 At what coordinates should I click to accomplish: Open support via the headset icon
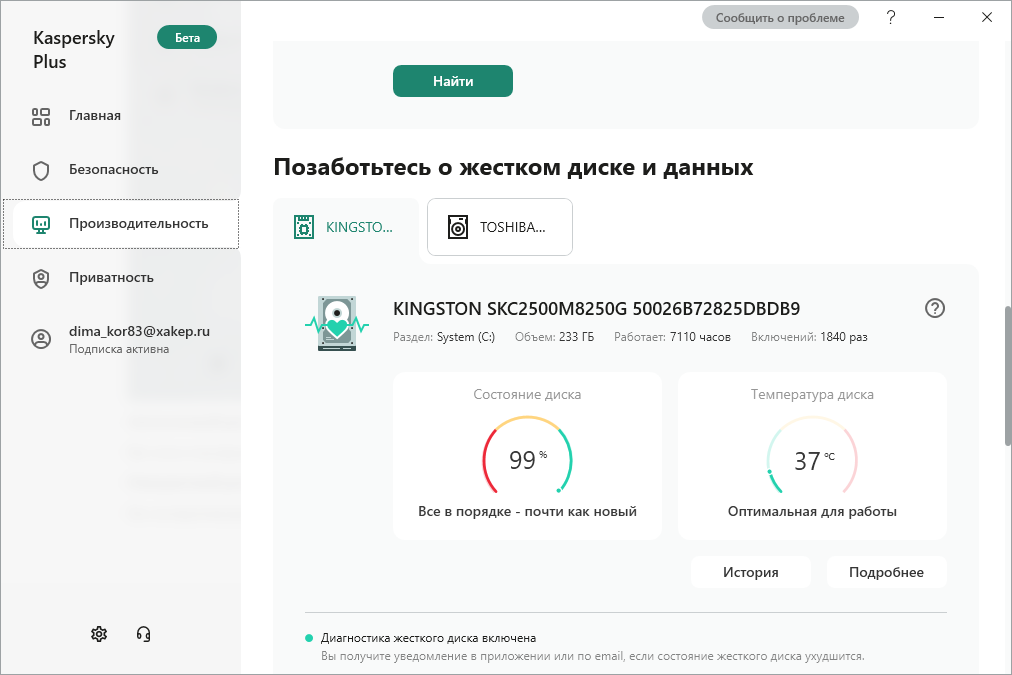(143, 634)
